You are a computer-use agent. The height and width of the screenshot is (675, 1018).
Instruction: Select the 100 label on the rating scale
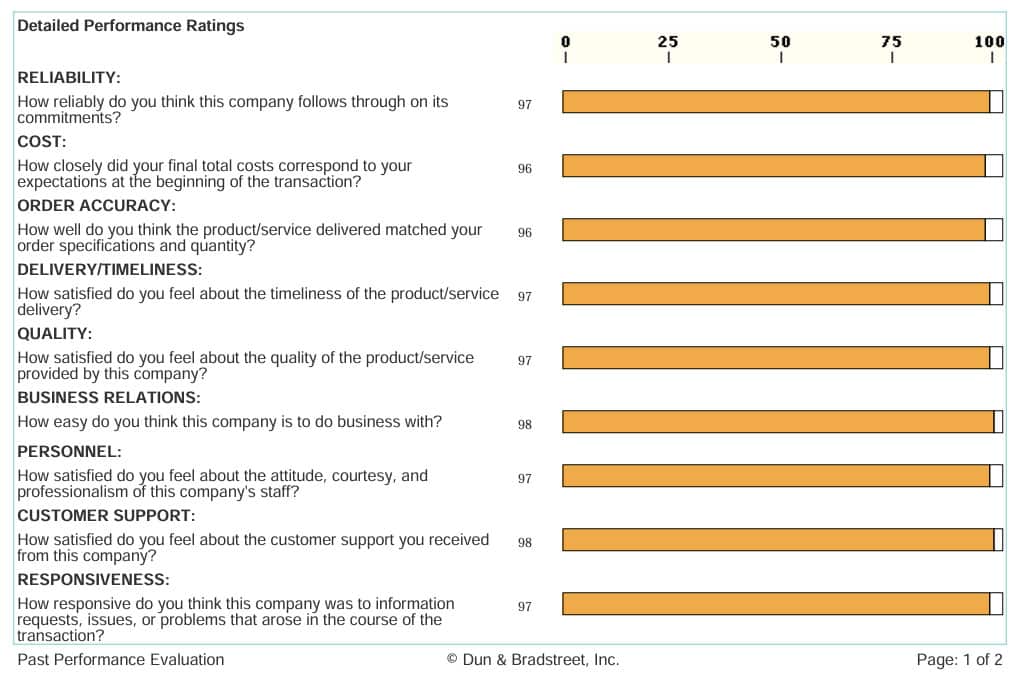[990, 42]
